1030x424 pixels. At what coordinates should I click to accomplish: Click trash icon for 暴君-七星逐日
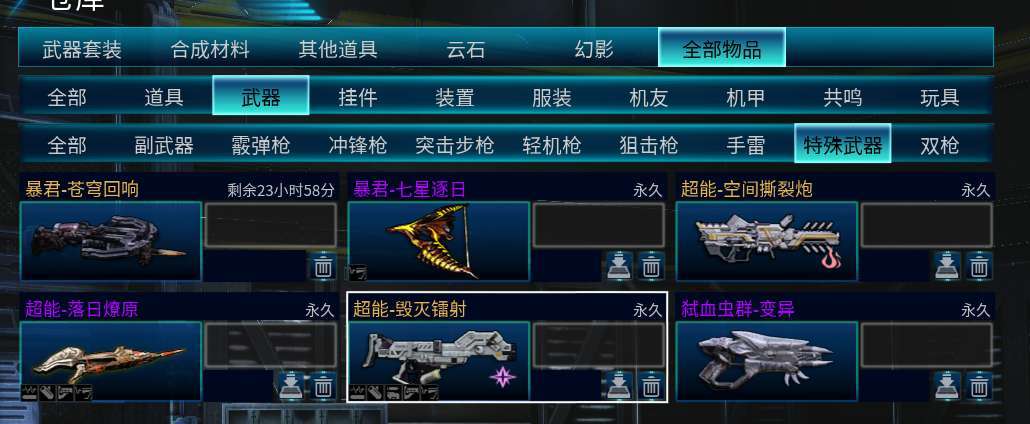click(x=651, y=267)
